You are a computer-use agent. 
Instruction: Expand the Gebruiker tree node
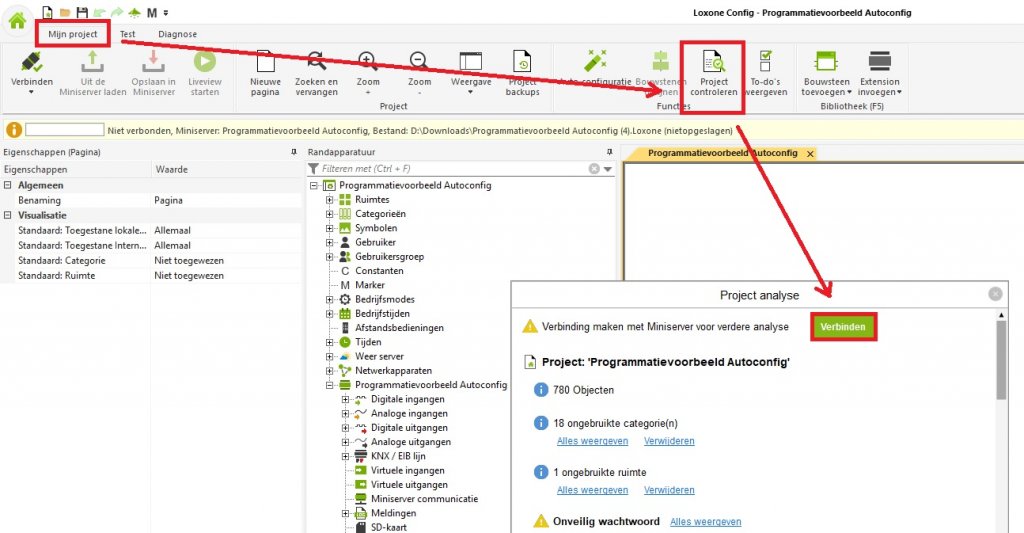(330, 242)
